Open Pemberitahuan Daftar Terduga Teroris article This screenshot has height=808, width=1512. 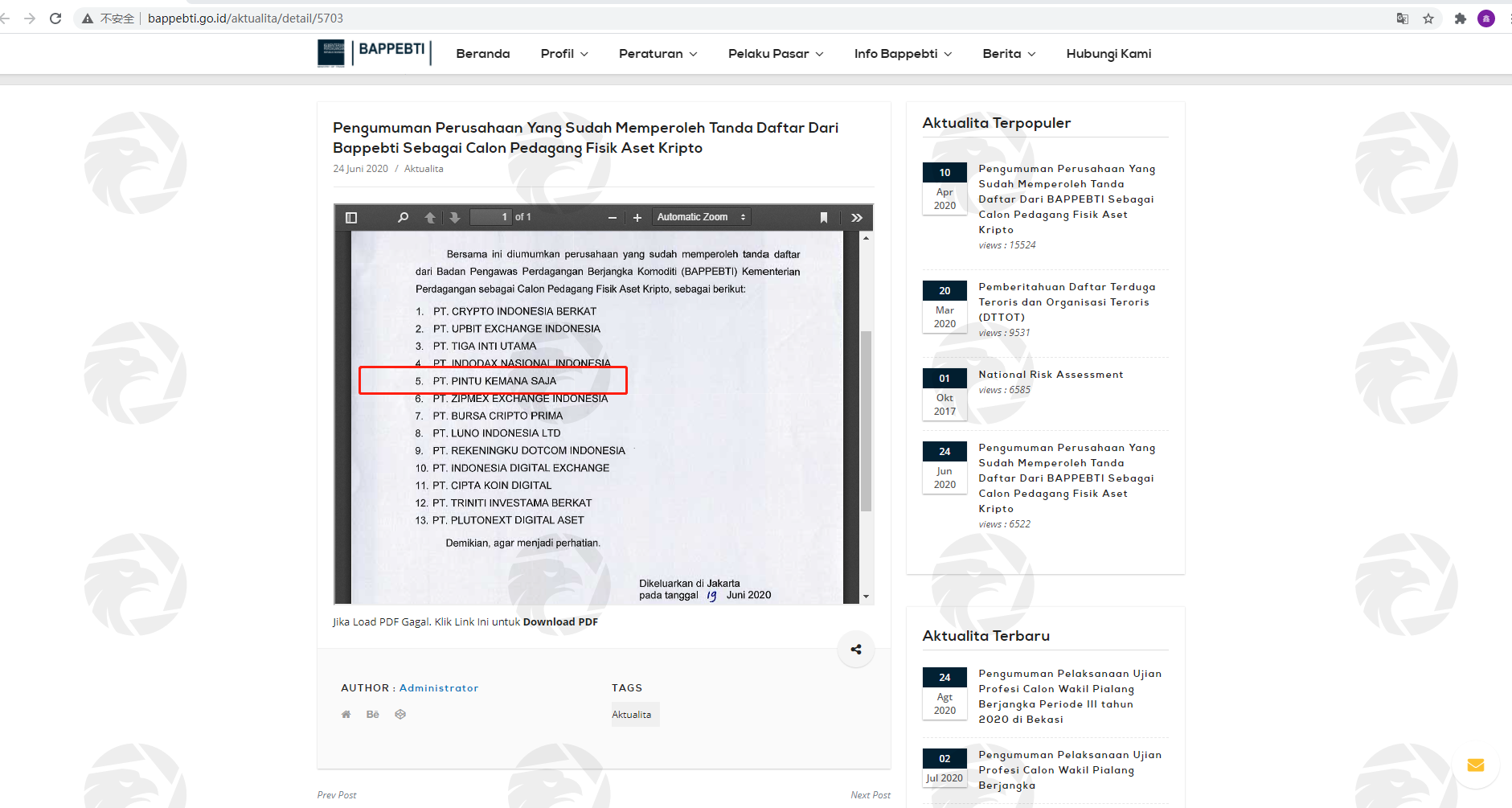click(x=1067, y=302)
